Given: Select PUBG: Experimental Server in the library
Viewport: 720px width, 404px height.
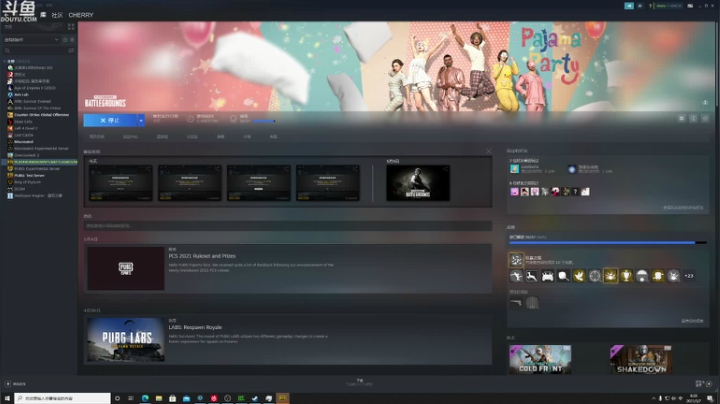Looking at the screenshot, I should [x=38, y=168].
